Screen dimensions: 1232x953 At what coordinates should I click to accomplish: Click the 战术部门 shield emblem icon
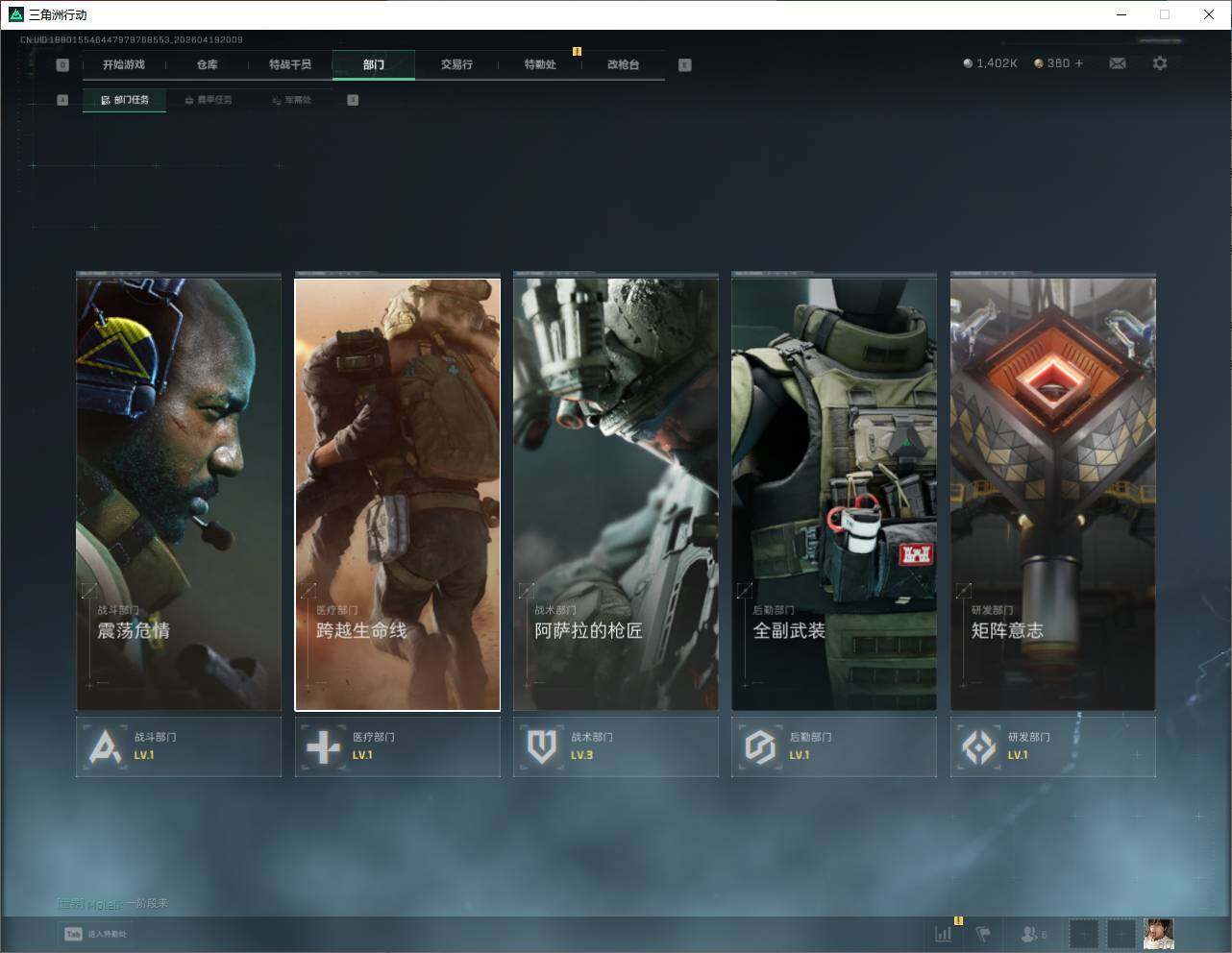coord(542,746)
